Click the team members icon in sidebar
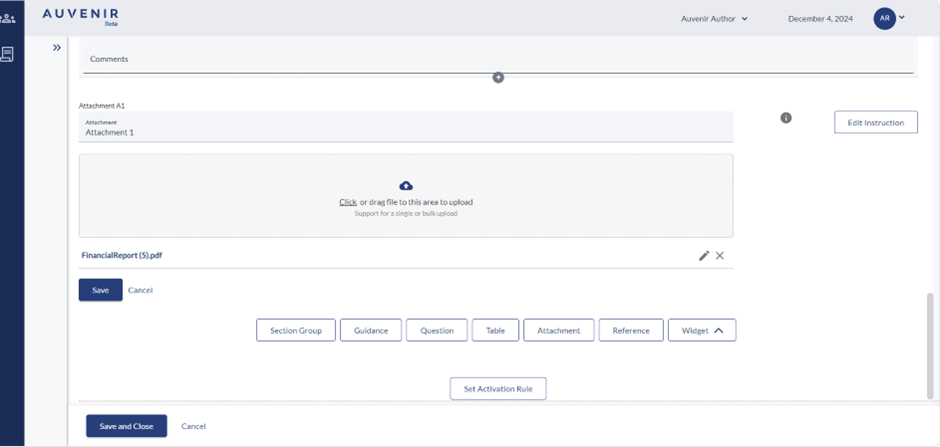940x447 pixels. coord(9,17)
